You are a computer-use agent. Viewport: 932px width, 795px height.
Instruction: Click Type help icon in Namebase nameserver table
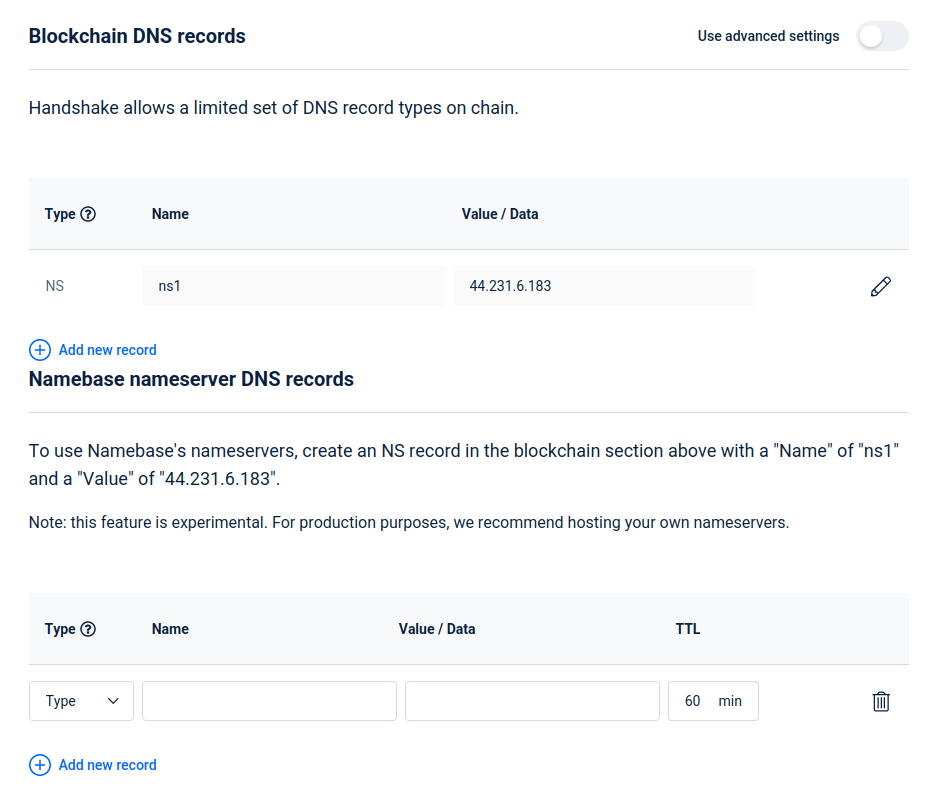coord(88,629)
